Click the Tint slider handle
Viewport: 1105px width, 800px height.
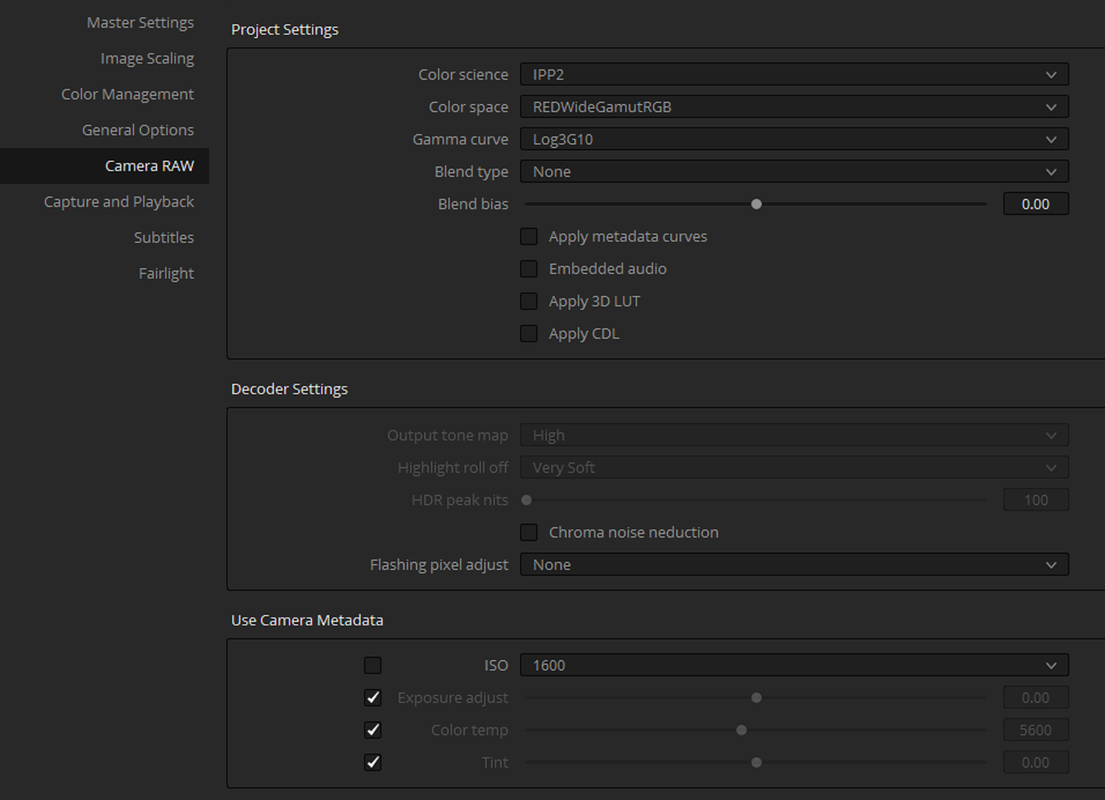pos(756,763)
